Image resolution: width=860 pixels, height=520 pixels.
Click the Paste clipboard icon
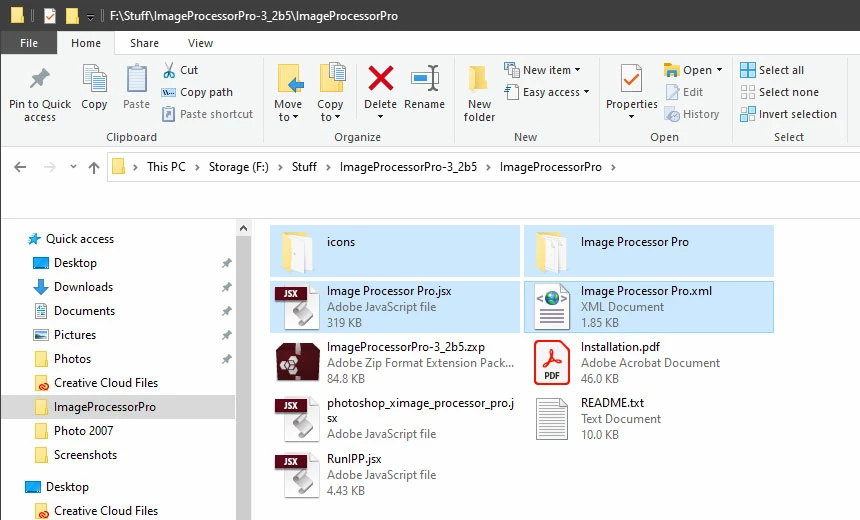point(137,78)
